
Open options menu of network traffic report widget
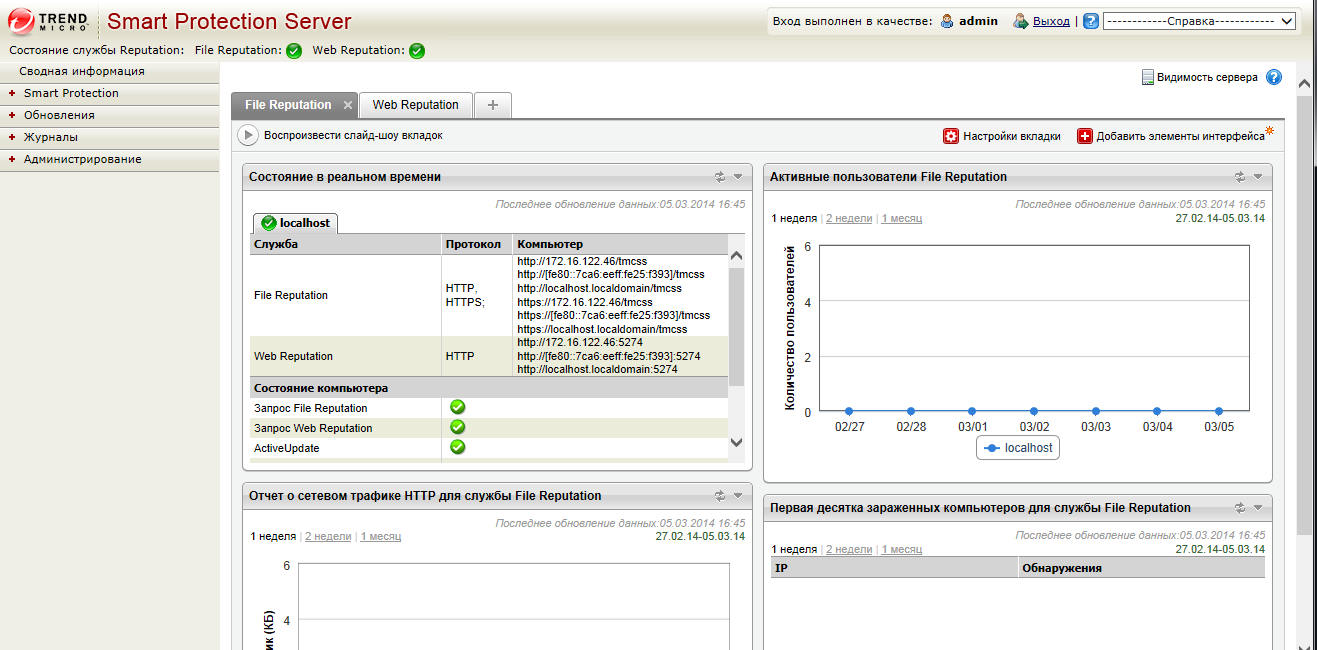tap(738, 495)
